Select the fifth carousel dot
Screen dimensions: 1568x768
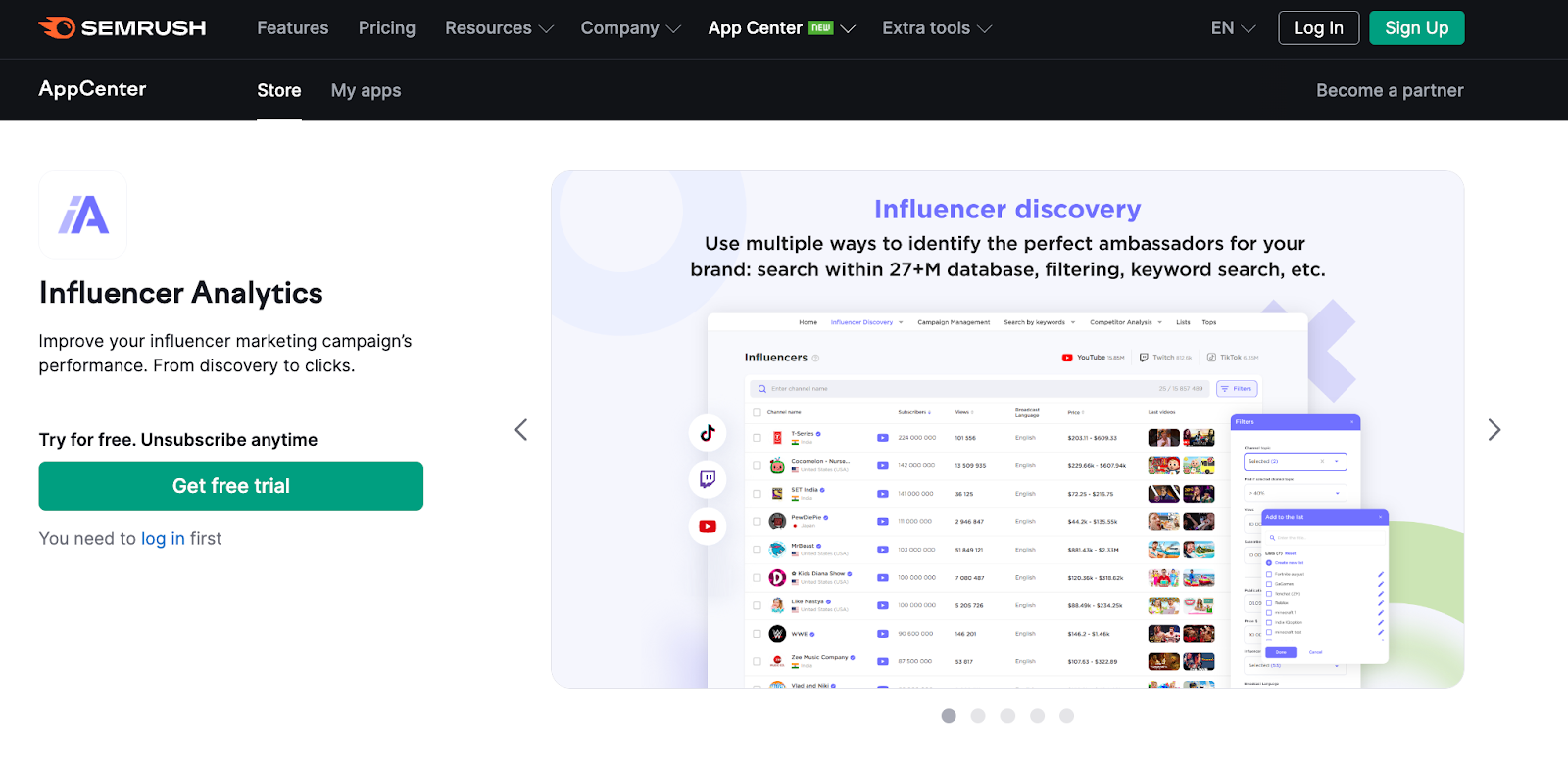pyautogui.click(x=1067, y=716)
